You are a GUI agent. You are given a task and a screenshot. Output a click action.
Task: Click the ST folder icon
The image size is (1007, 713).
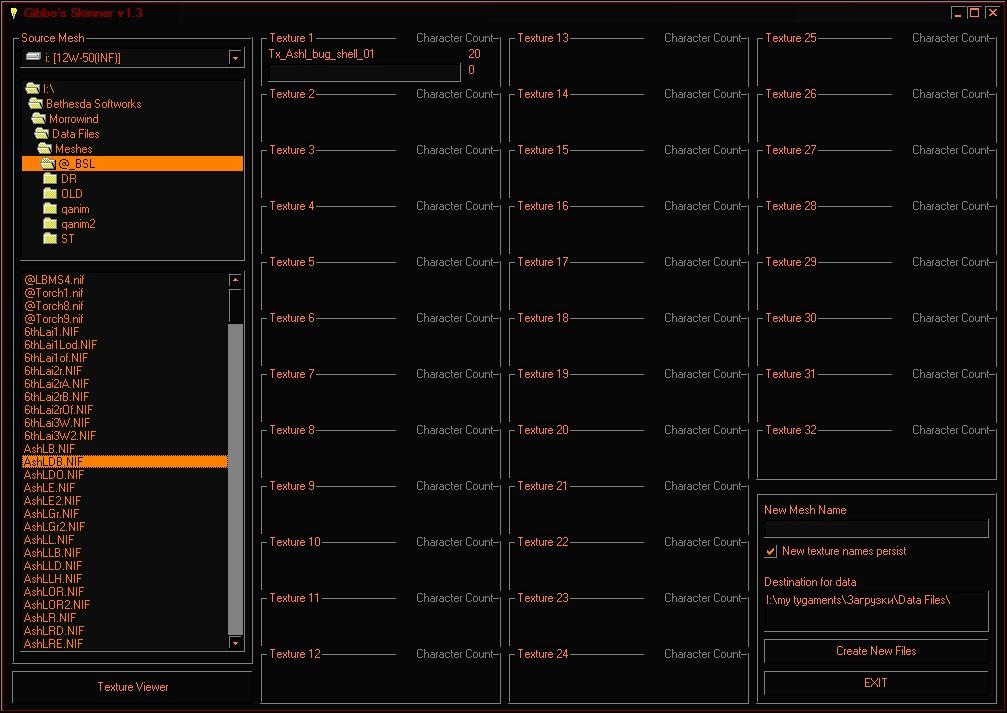[50, 238]
